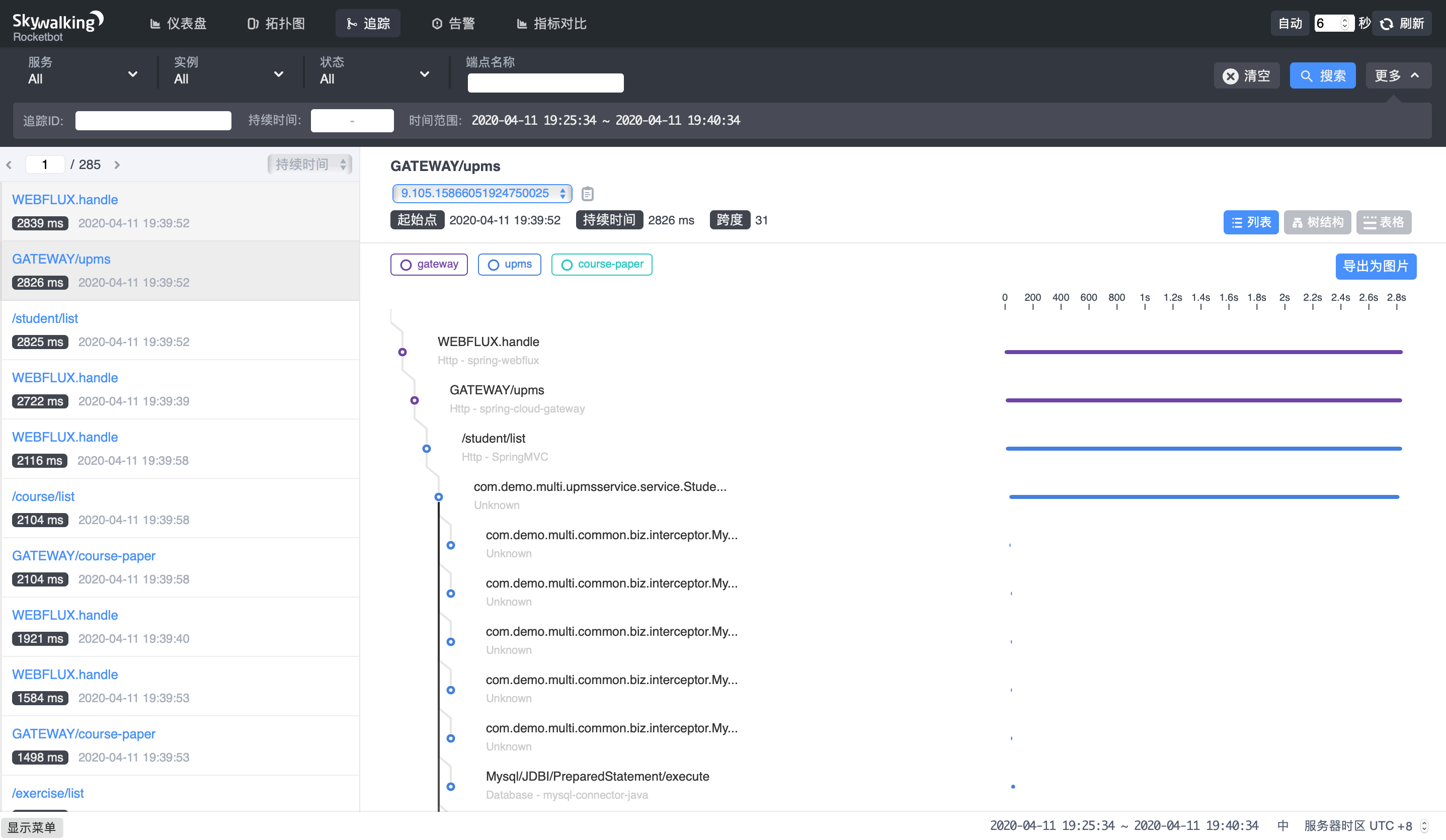Viewport: 1446px width, 840px height.
Task: Click the purple WEBFLUX.handle span duration bar
Action: click(x=1202, y=352)
